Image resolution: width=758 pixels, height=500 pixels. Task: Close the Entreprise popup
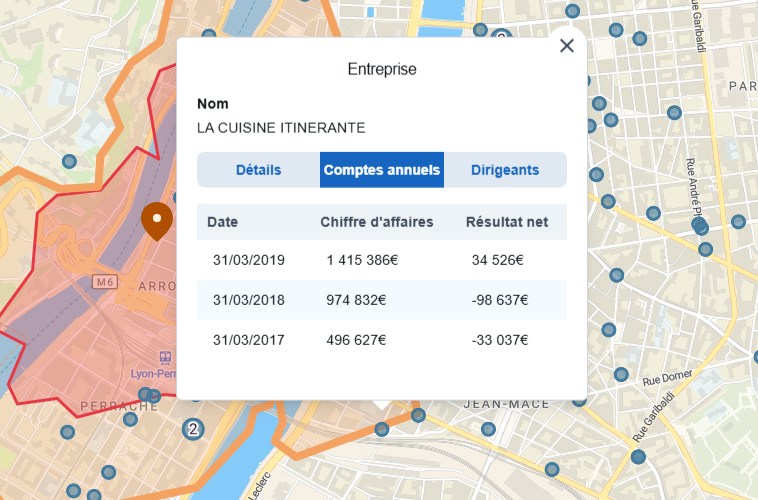click(567, 46)
